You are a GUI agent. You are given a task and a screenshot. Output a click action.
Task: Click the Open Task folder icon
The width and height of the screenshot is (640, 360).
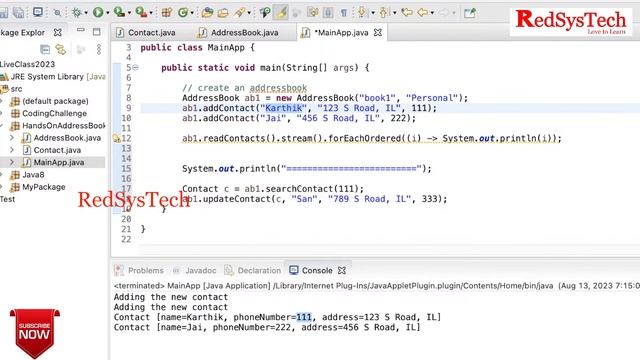tap(223, 13)
